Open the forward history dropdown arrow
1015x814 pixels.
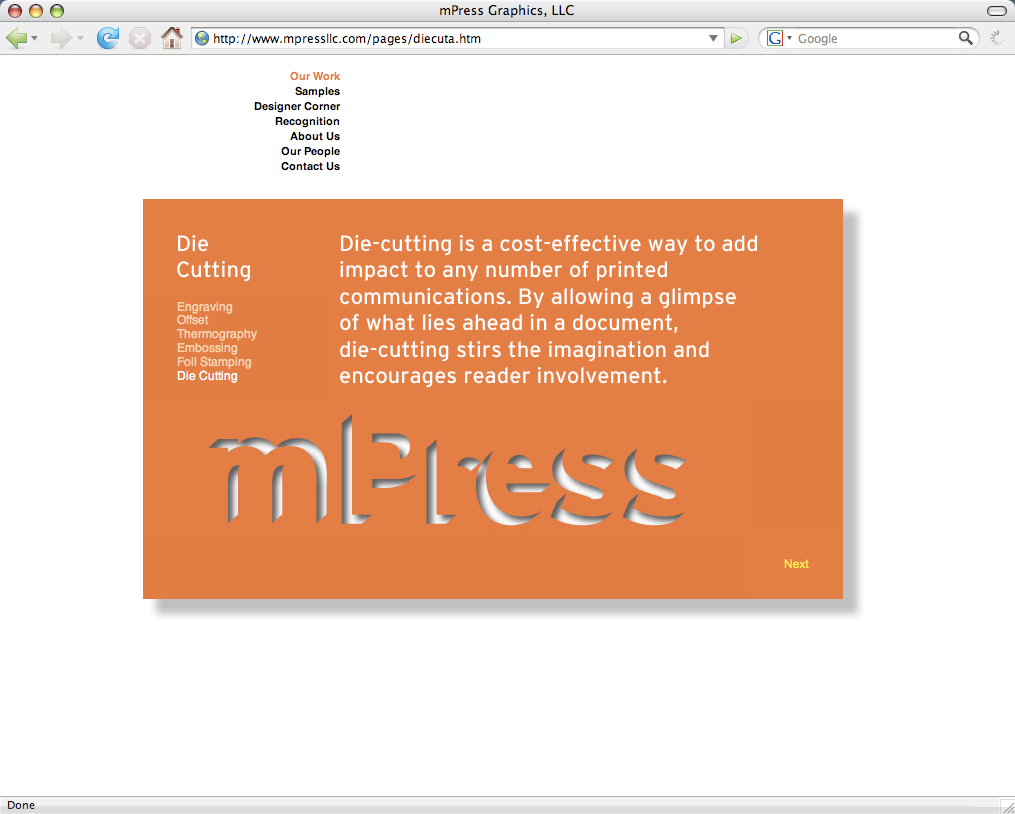(x=80, y=38)
